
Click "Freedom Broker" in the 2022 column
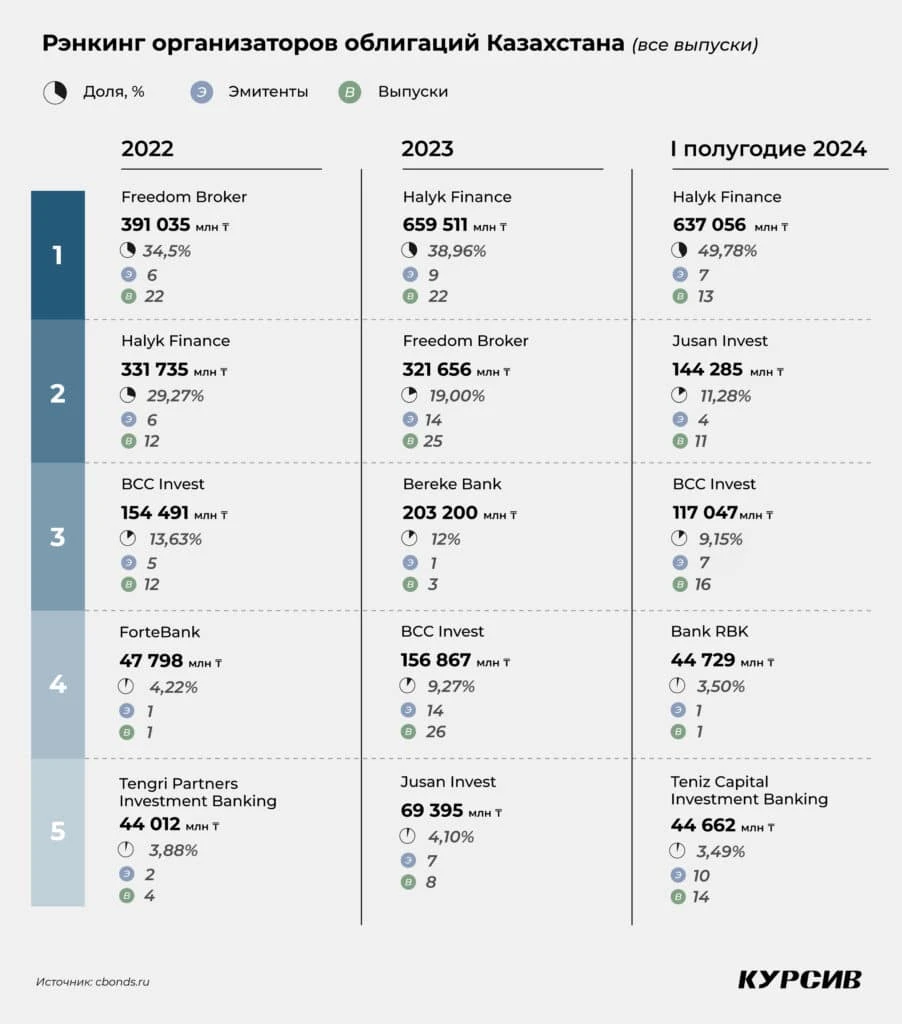click(x=184, y=197)
